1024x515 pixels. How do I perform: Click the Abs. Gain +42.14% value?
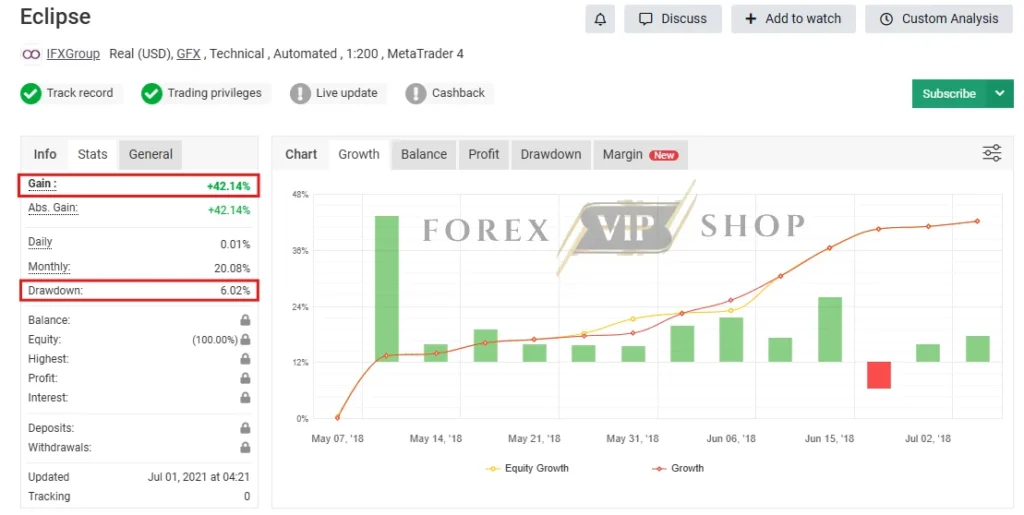pos(229,210)
